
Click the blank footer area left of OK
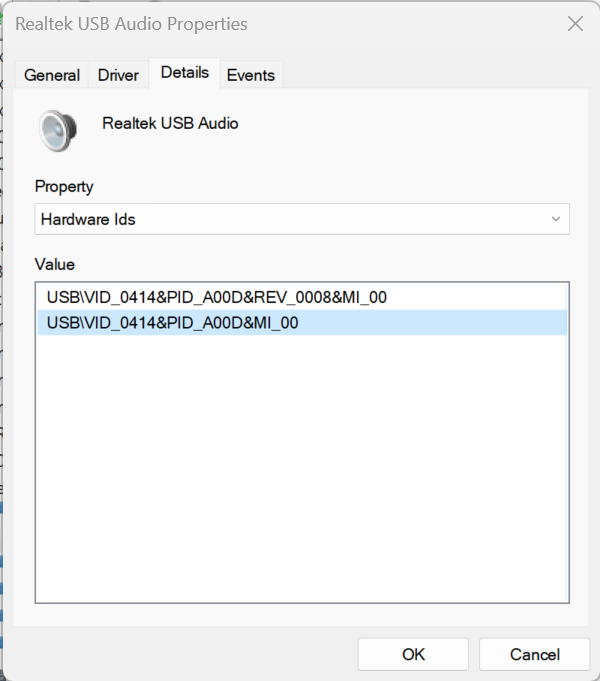coord(182,654)
